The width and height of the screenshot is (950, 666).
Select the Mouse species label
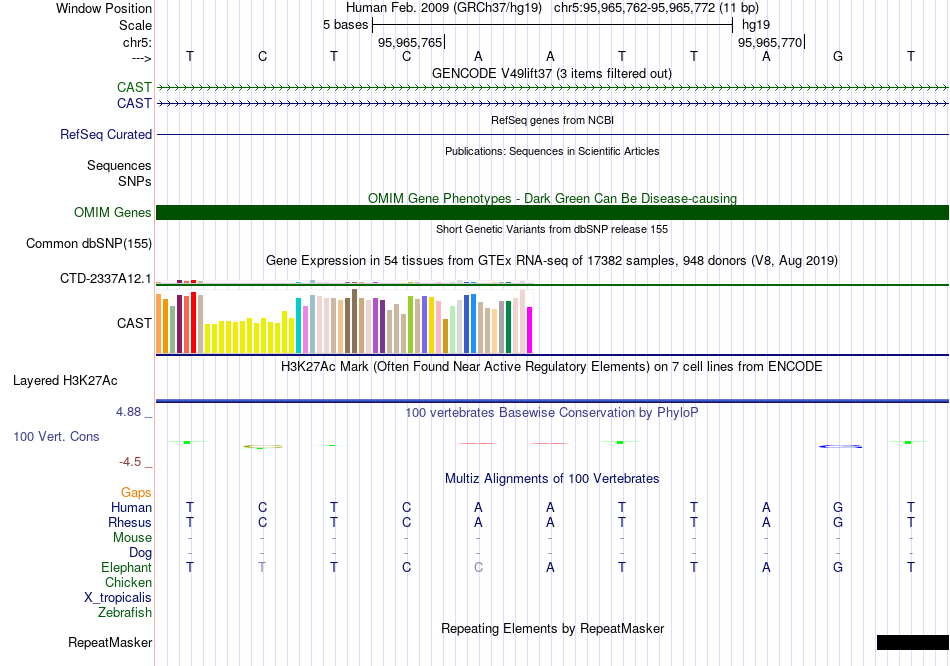[x=132, y=538]
